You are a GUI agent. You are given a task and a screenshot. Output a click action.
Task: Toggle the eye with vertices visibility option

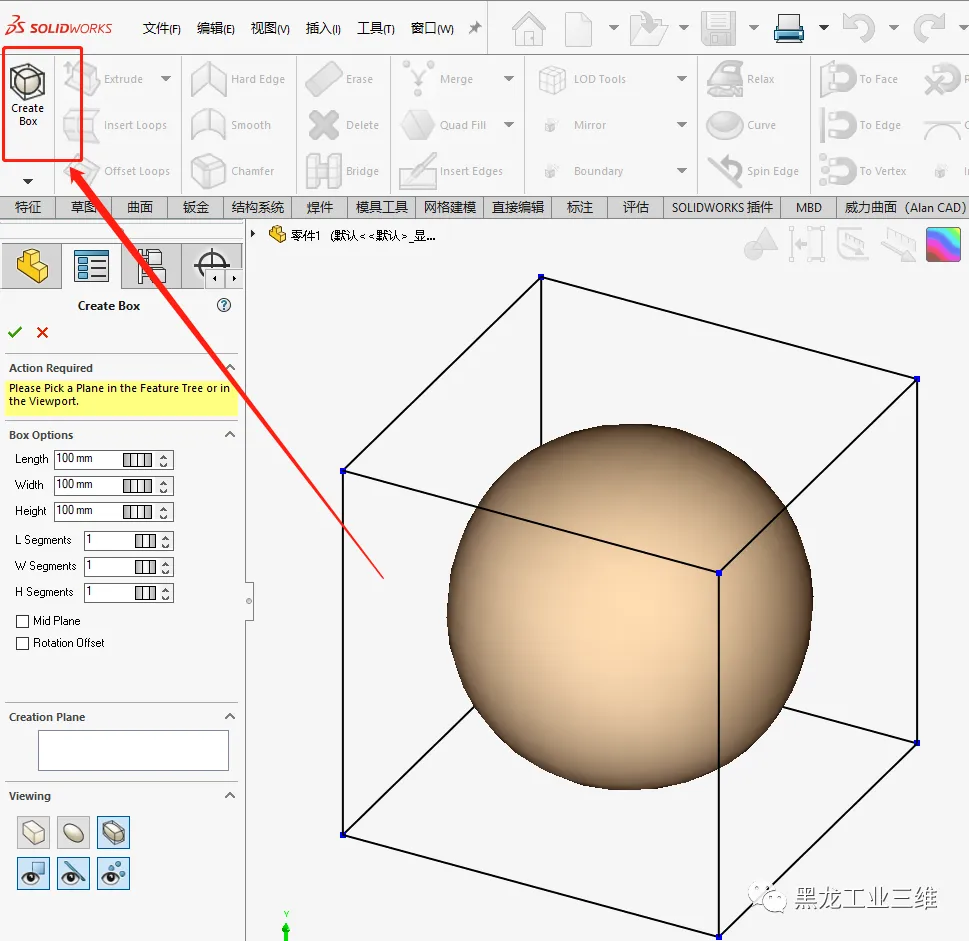pyautogui.click(x=113, y=873)
